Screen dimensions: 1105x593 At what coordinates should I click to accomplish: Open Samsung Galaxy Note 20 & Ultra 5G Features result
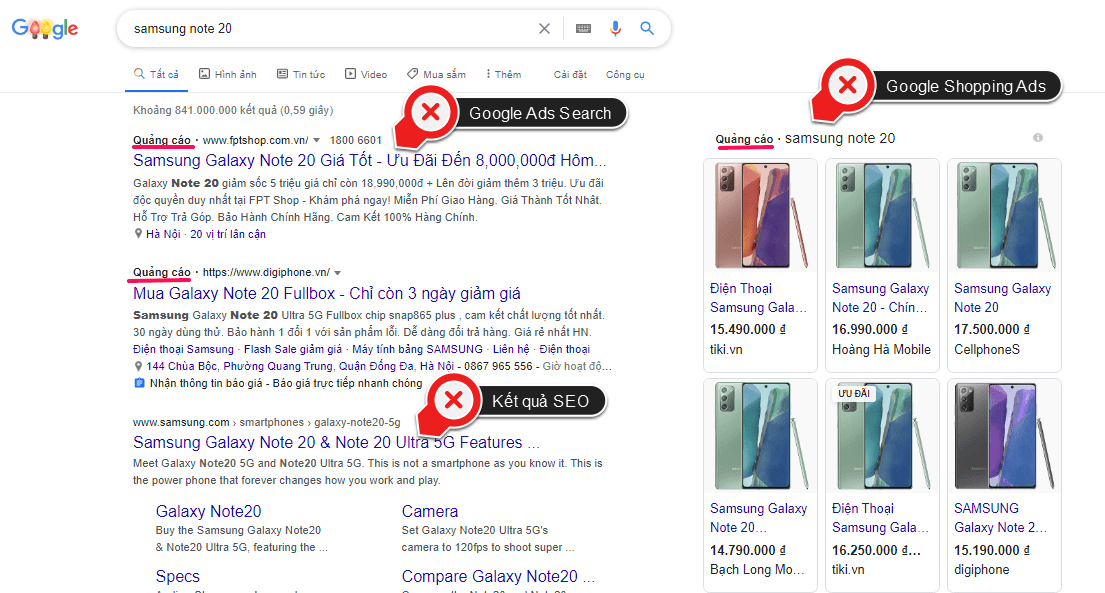point(336,443)
